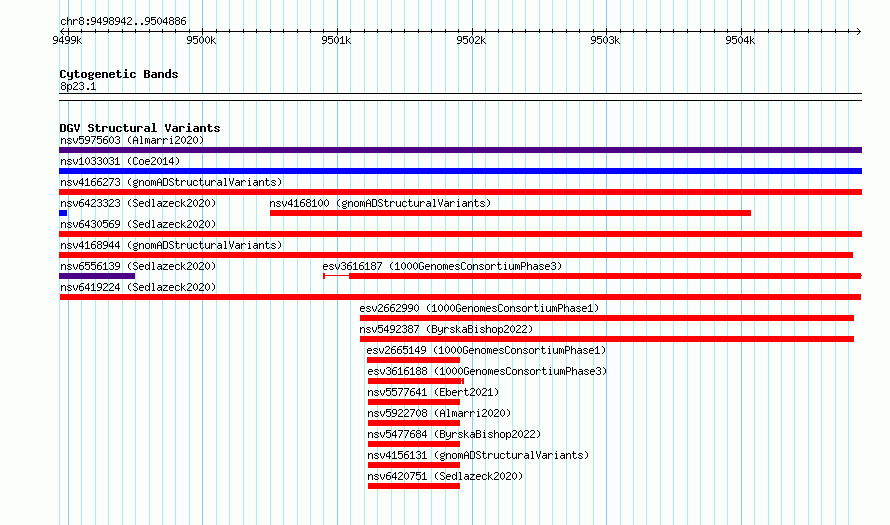Click the 9501k ruler tick label
This screenshot has height=525, width=890.
pyautogui.click(x=336, y=40)
